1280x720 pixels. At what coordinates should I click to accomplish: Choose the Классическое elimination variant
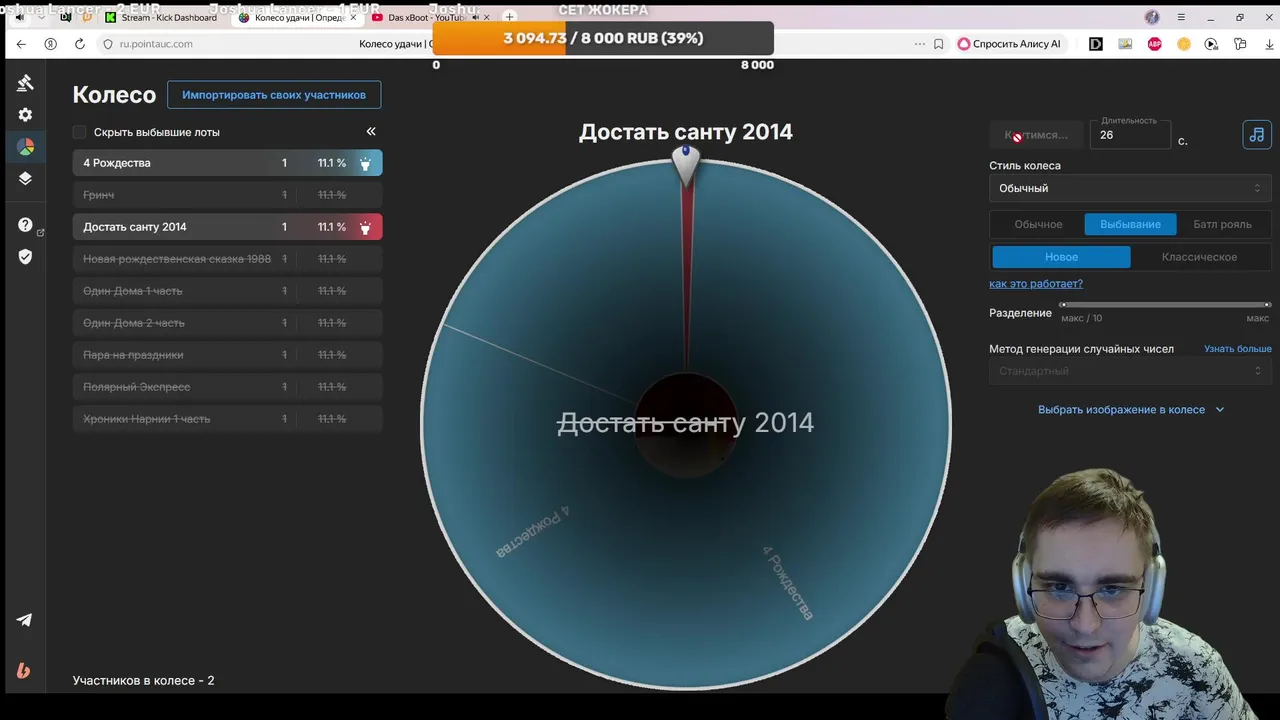(x=1199, y=257)
